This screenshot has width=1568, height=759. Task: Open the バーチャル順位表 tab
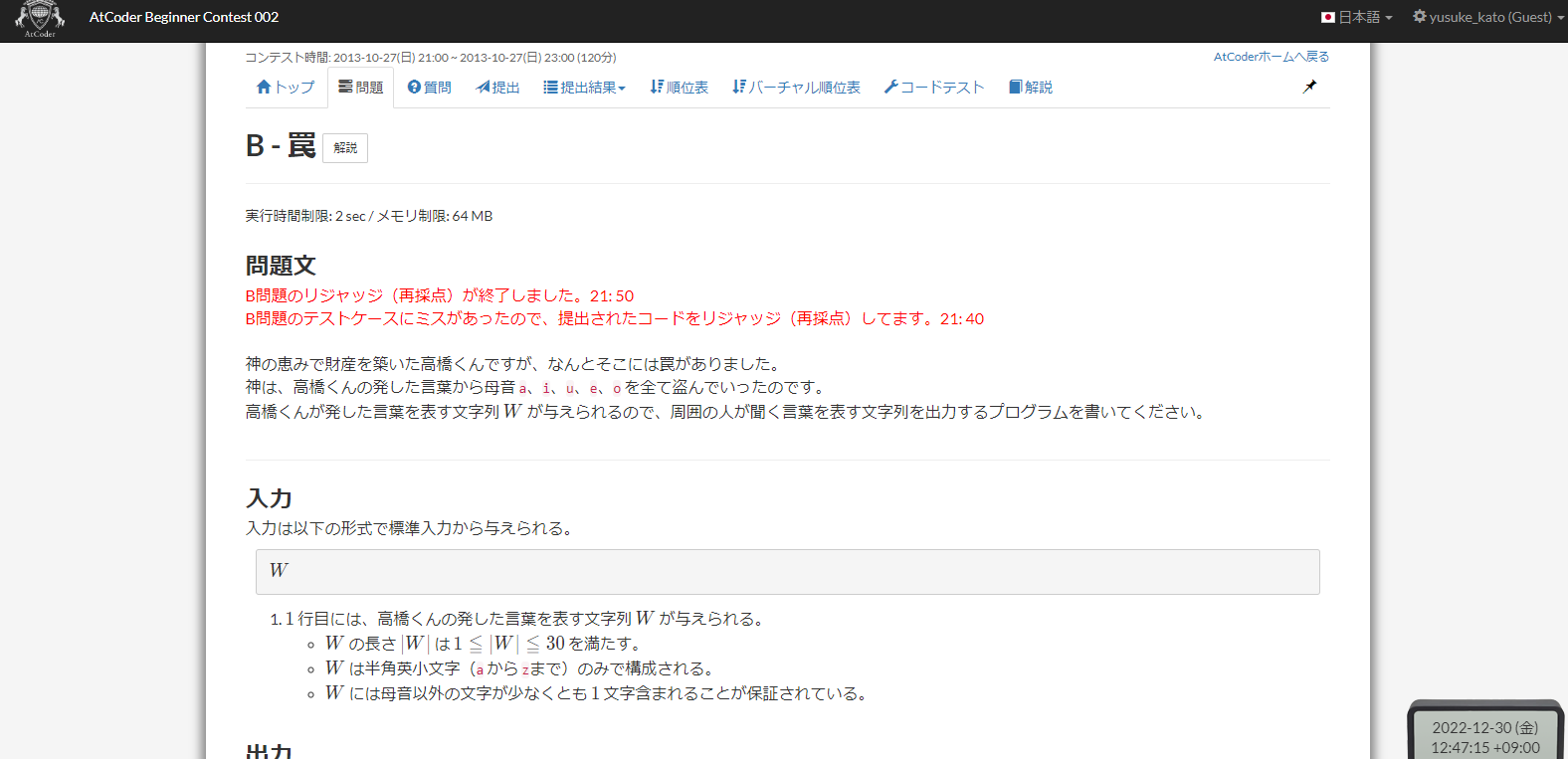coord(797,88)
